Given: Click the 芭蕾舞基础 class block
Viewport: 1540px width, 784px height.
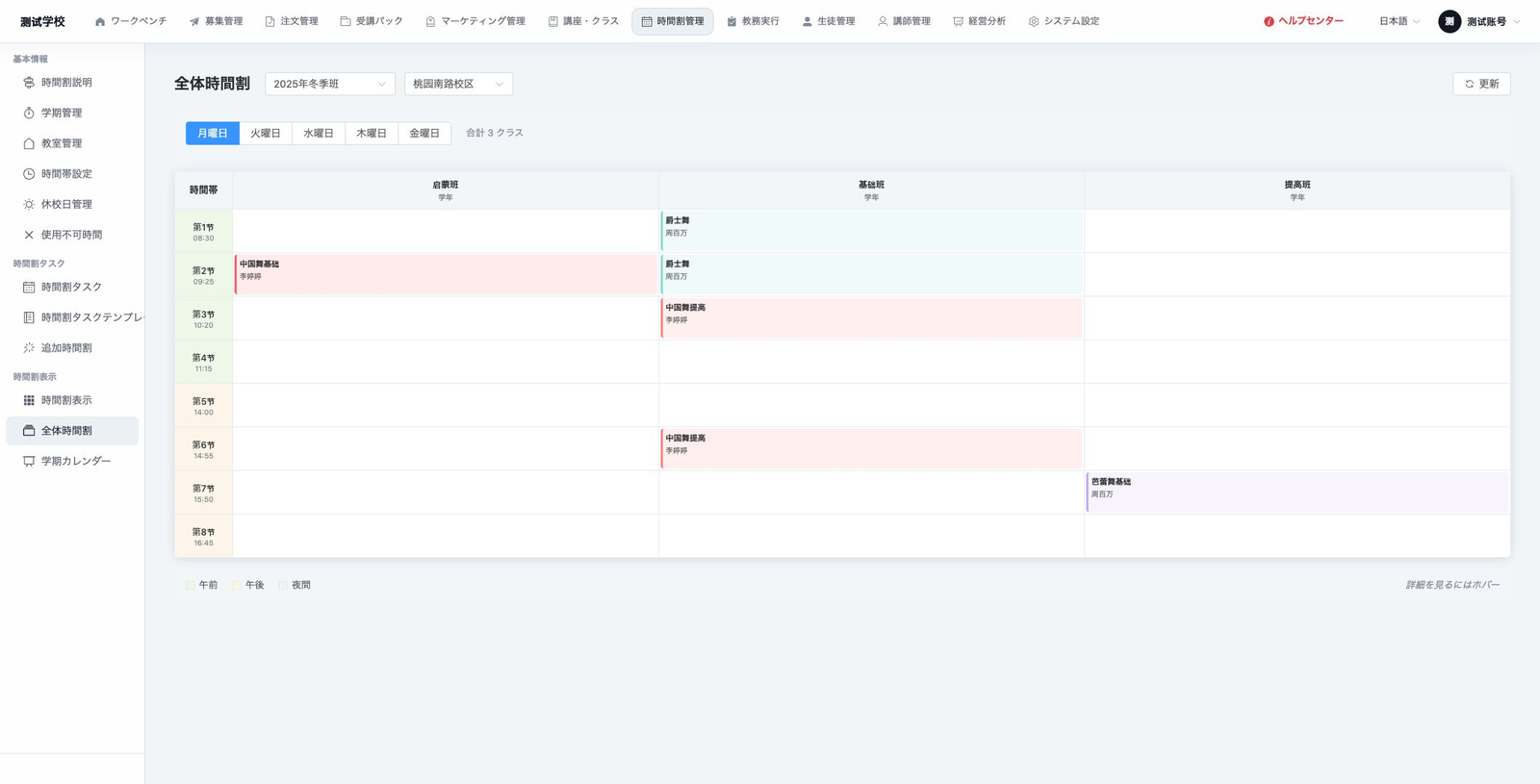Looking at the screenshot, I should click(x=1297, y=493).
